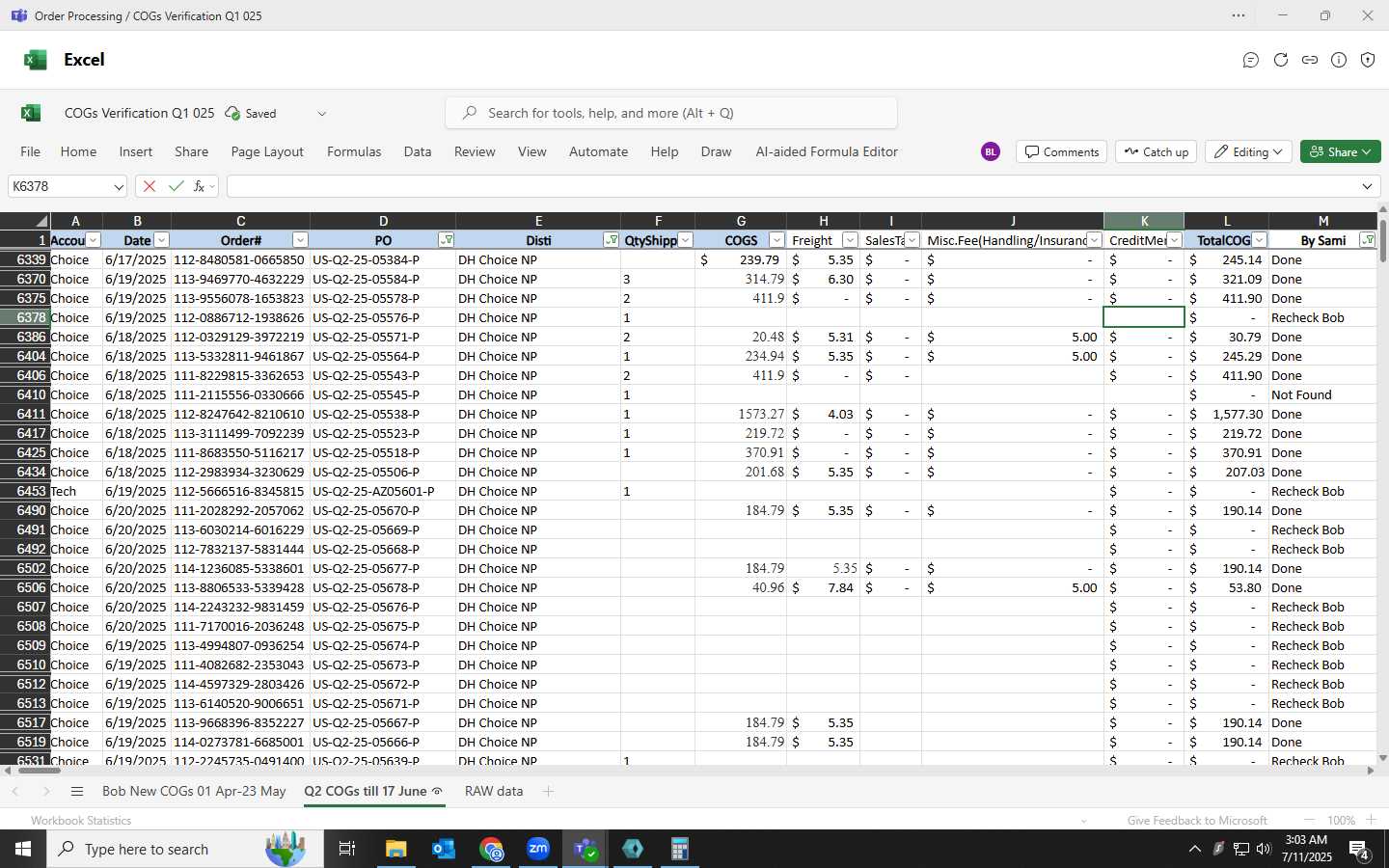Viewport: 1389px width, 868px height.
Task: Select the Not Found cell
Action: [1322, 394]
